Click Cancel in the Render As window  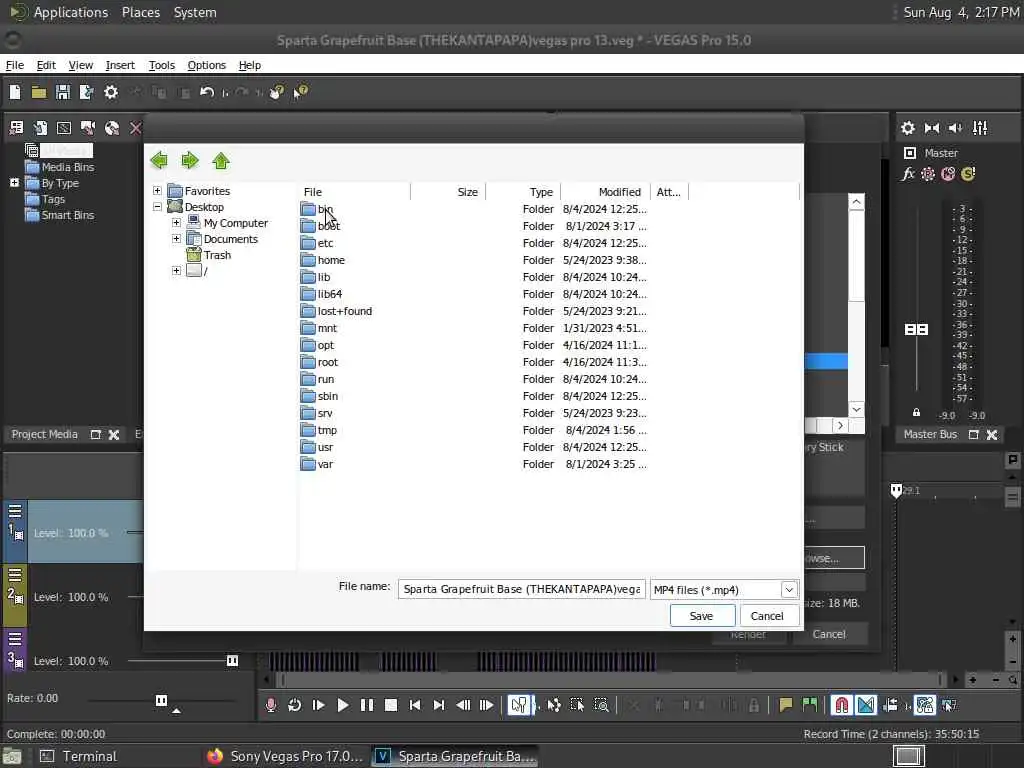pyautogui.click(x=829, y=634)
